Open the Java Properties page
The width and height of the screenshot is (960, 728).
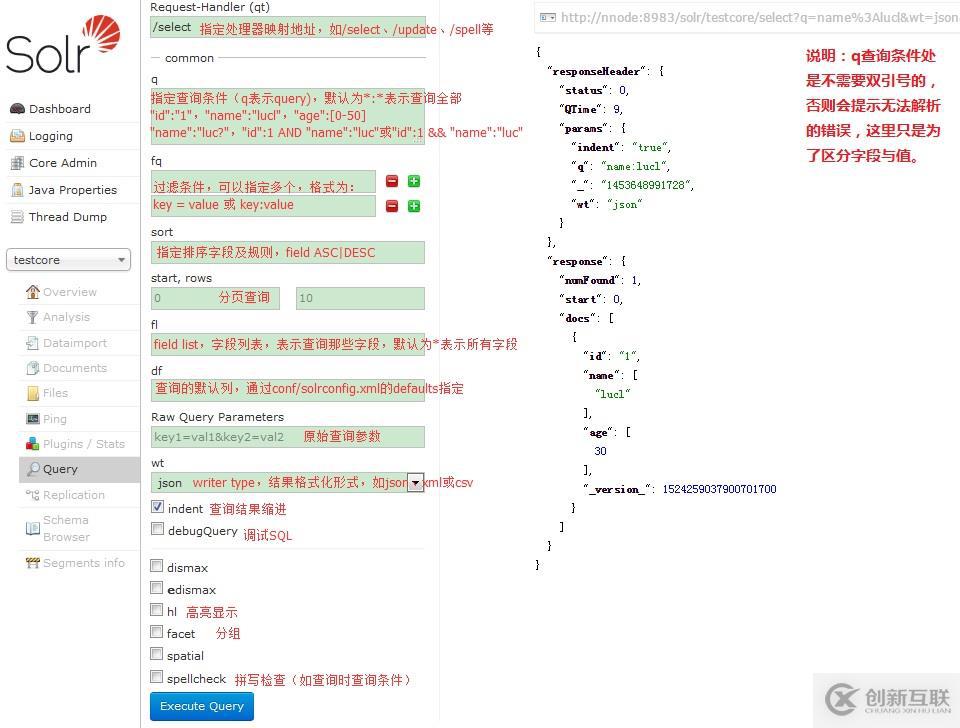pyautogui.click(x=73, y=190)
